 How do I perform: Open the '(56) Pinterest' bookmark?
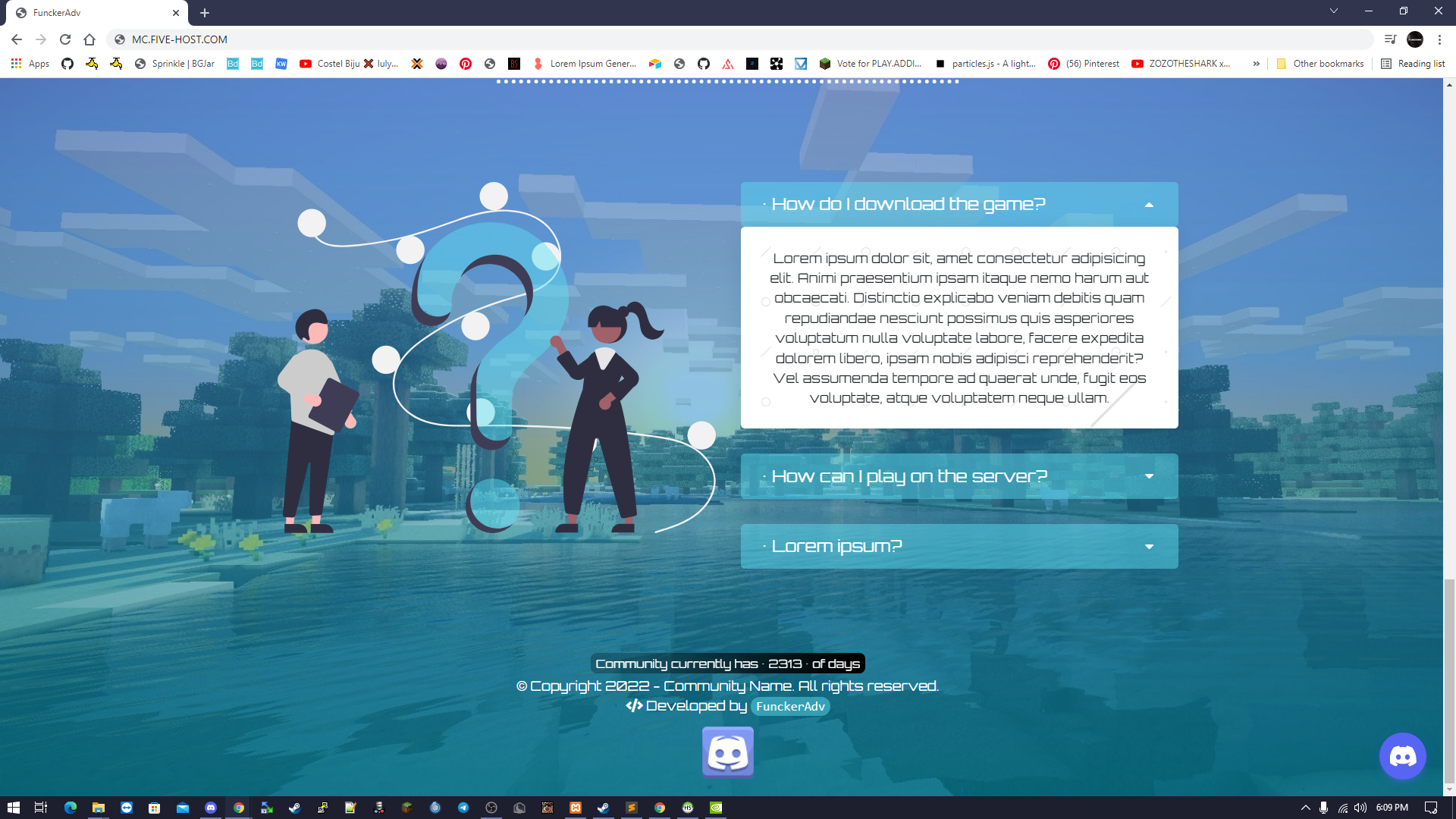point(1083,64)
